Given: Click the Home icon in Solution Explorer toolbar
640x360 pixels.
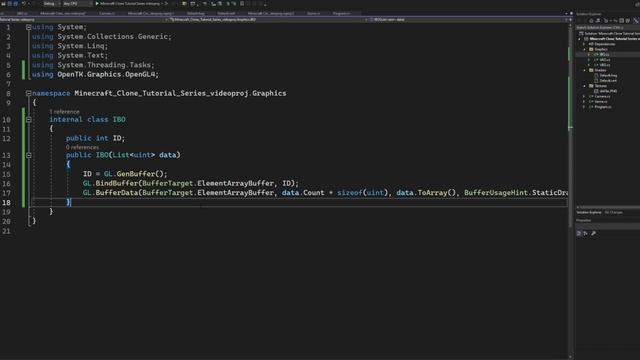Looking at the screenshot, I should tap(591, 20).
